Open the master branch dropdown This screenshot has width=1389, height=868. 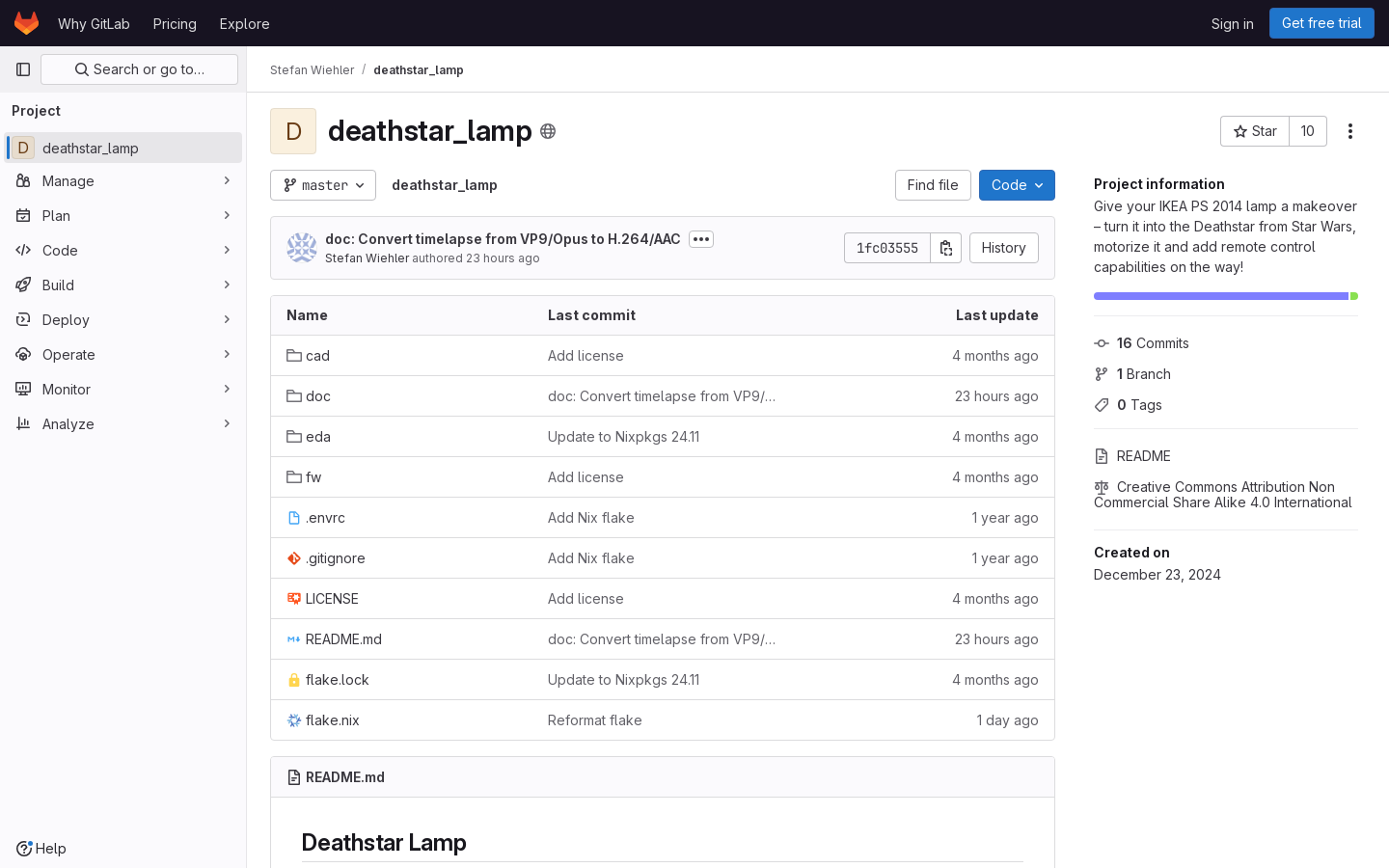(323, 185)
